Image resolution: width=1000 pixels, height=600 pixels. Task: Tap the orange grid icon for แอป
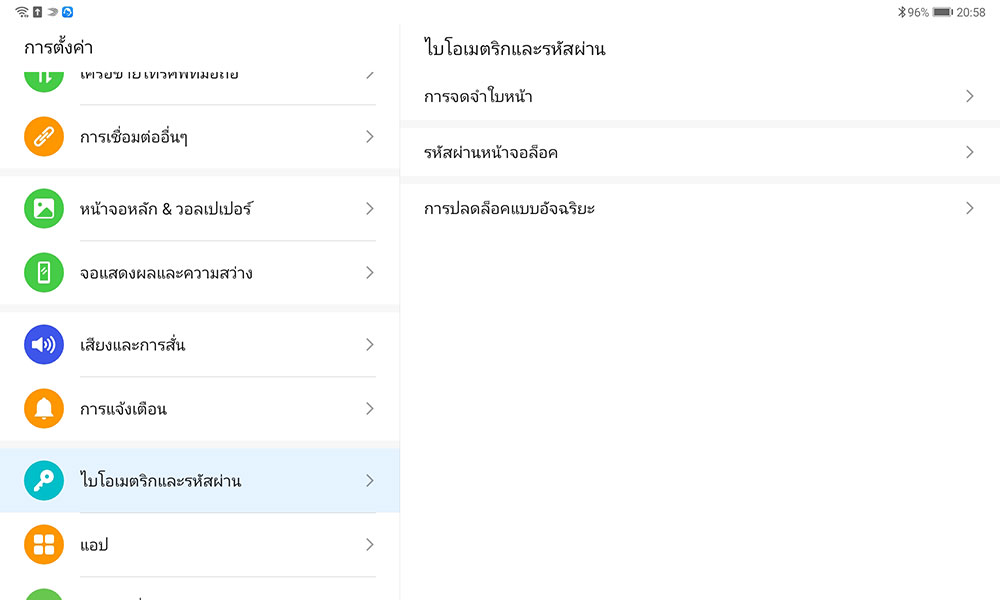[44, 544]
